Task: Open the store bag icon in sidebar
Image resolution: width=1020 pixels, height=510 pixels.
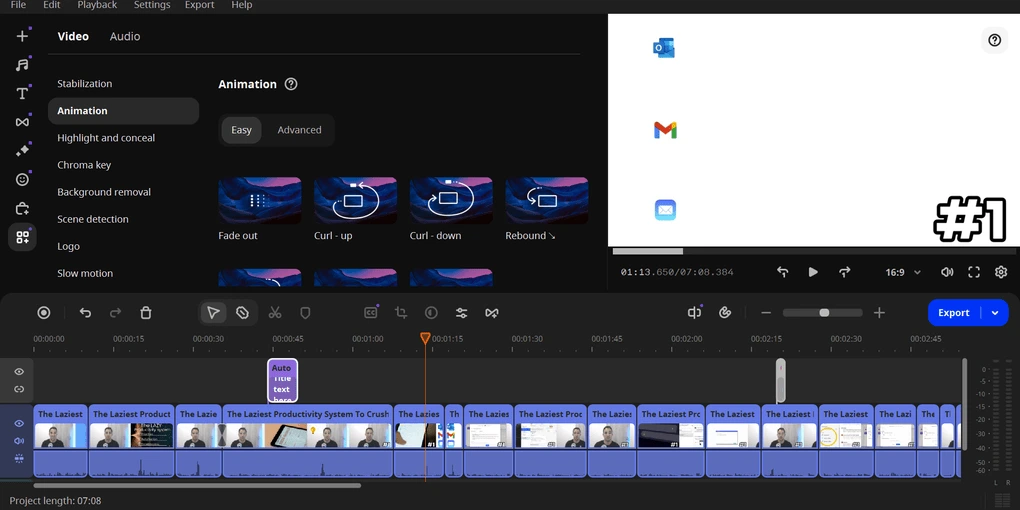Action: tap(22, 209)
